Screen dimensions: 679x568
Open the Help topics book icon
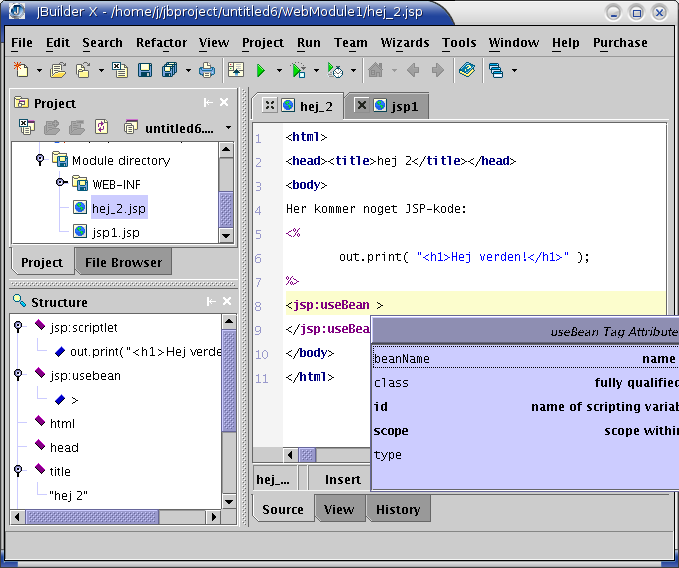(466, 71)
